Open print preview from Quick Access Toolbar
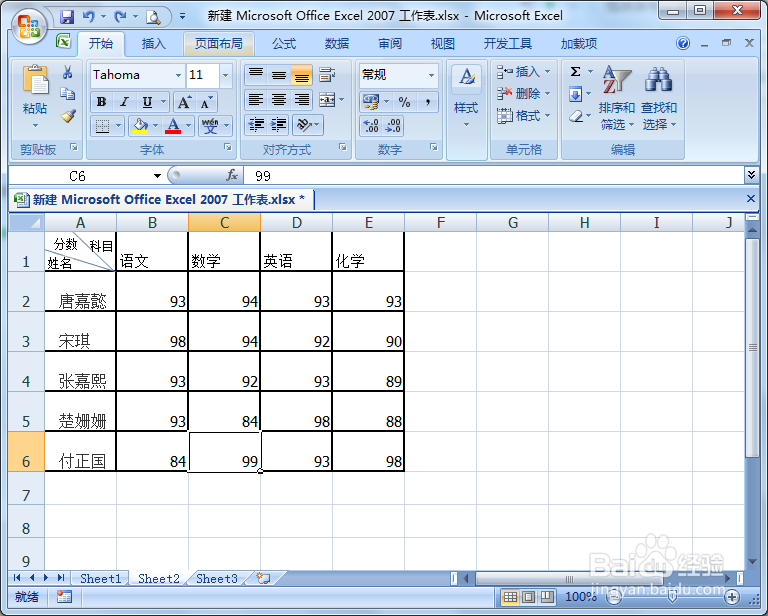Image resolution: width=768 pixels, height=616 pixels. pos(153,18)
